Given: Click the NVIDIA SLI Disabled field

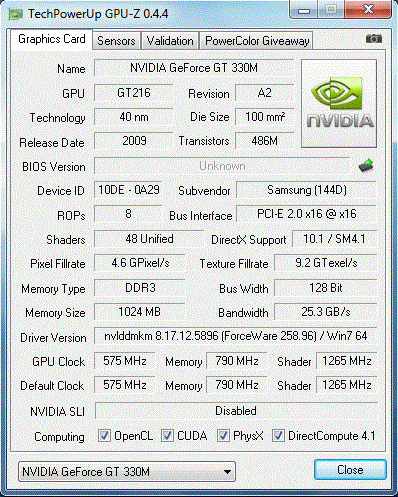Looking at the screenshot, I should pos(236,411).
